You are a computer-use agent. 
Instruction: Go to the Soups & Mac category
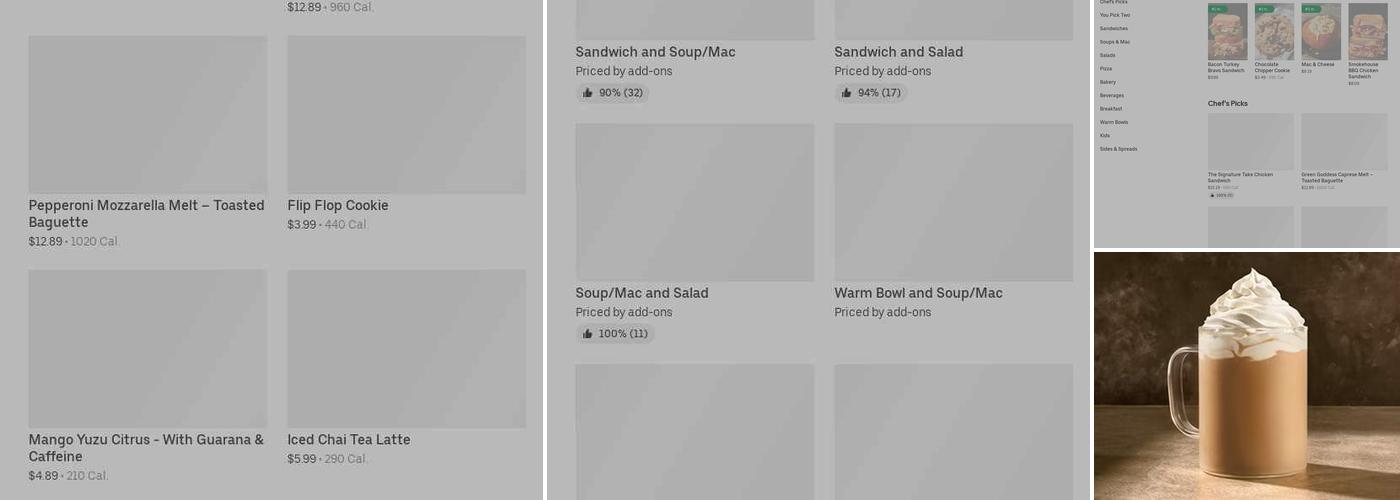[x=1114, y=42]
